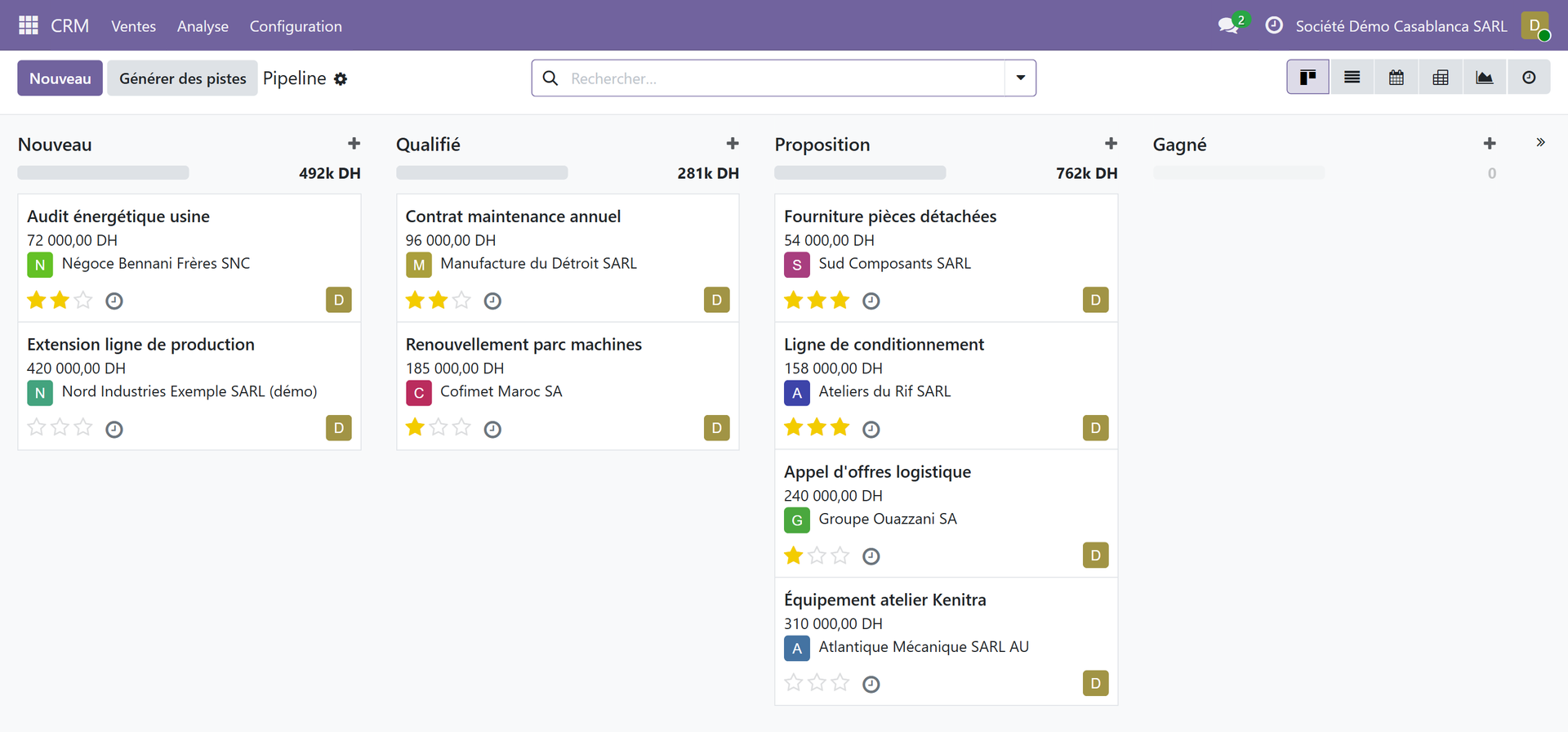Image resolution: width=1568 pixels, height=732 pixels.
Task: Switch to List view
Action: pyautogui.click(x=1352, y=78)
